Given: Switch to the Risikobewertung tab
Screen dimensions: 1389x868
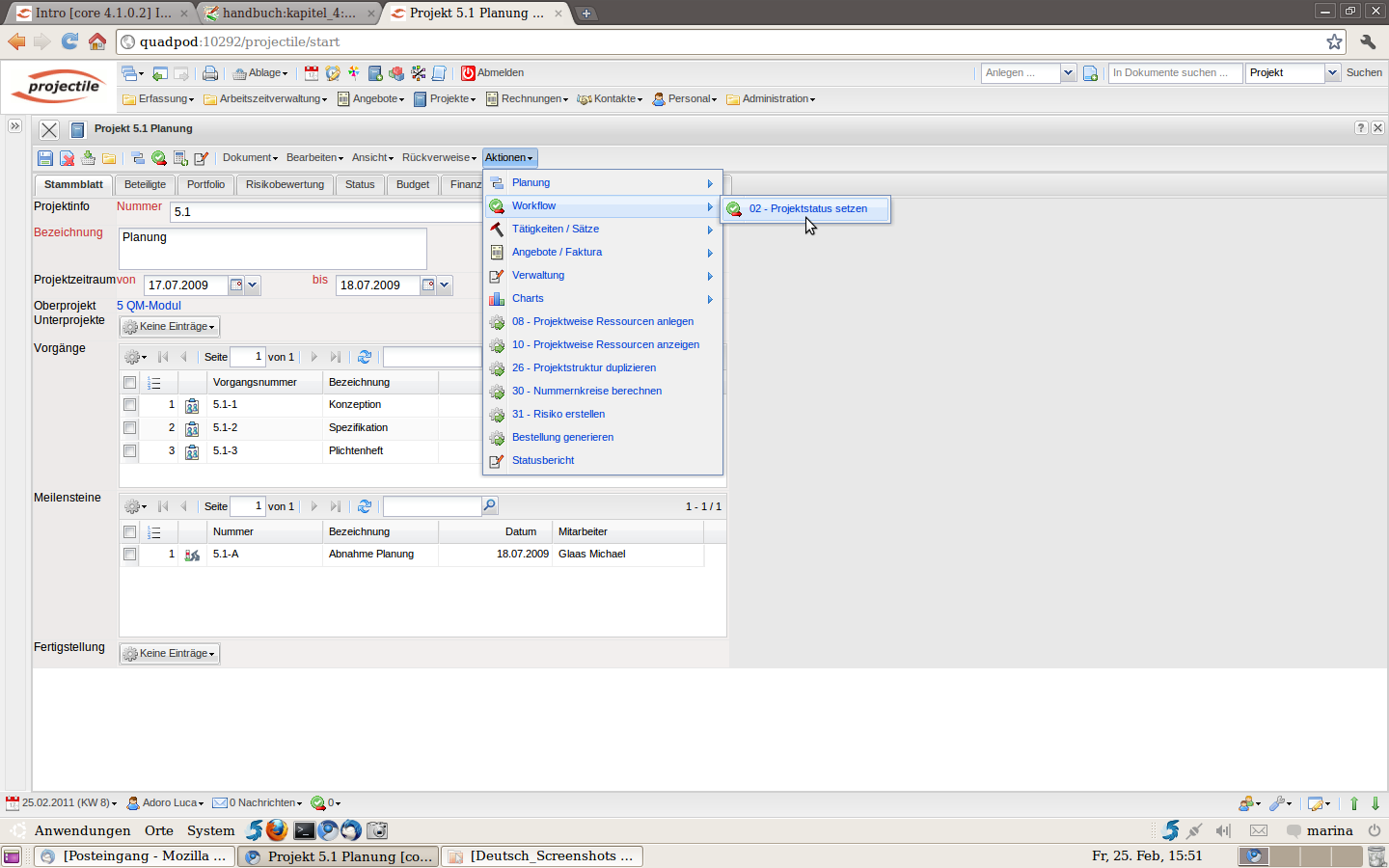Looking at the screenshot, I should point(285,185).
